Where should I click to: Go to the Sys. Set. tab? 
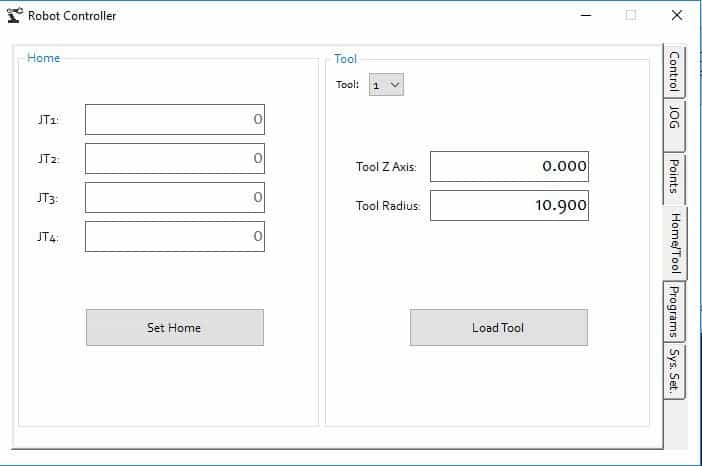click(x=674, y=371)
